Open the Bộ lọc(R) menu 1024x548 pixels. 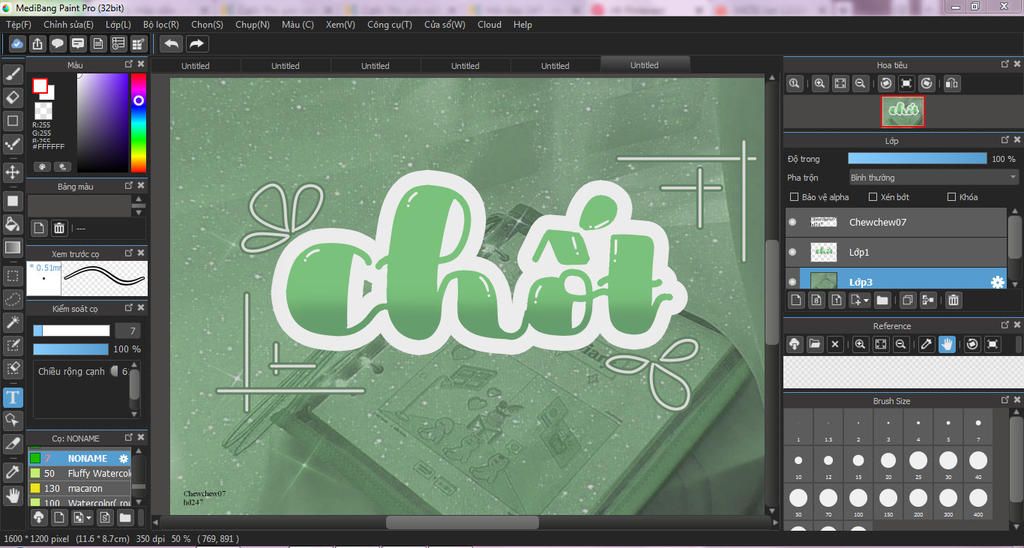161,24
